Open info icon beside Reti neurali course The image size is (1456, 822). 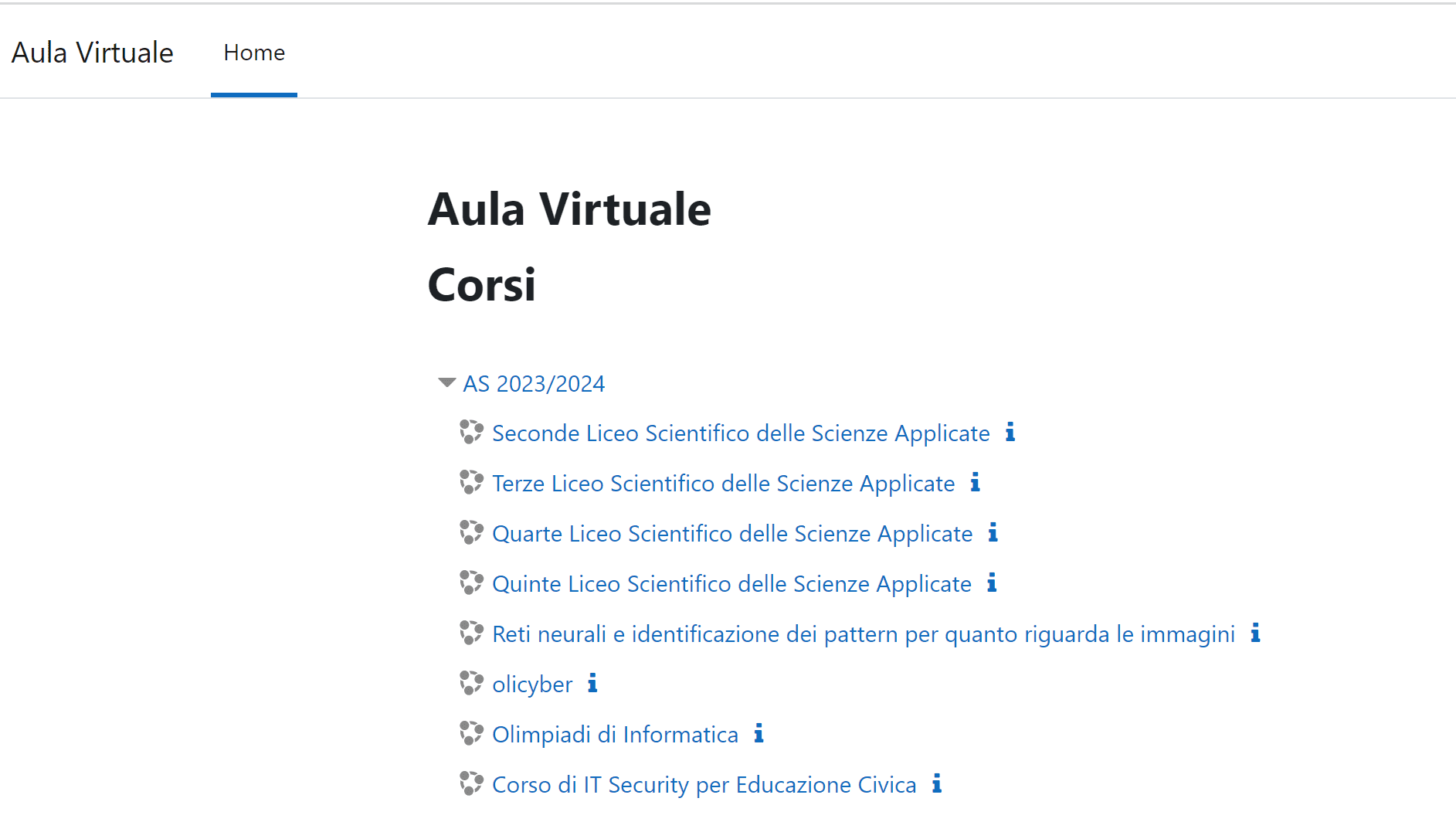(x=1256, y=633)
